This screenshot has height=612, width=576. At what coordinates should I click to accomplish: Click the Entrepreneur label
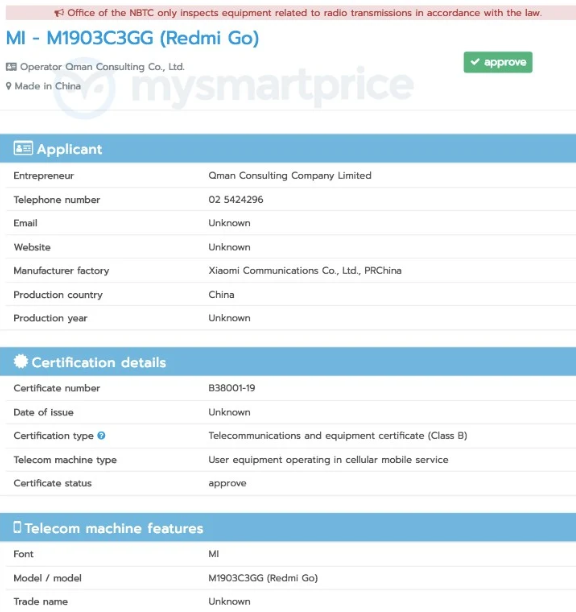click(44, 176)
